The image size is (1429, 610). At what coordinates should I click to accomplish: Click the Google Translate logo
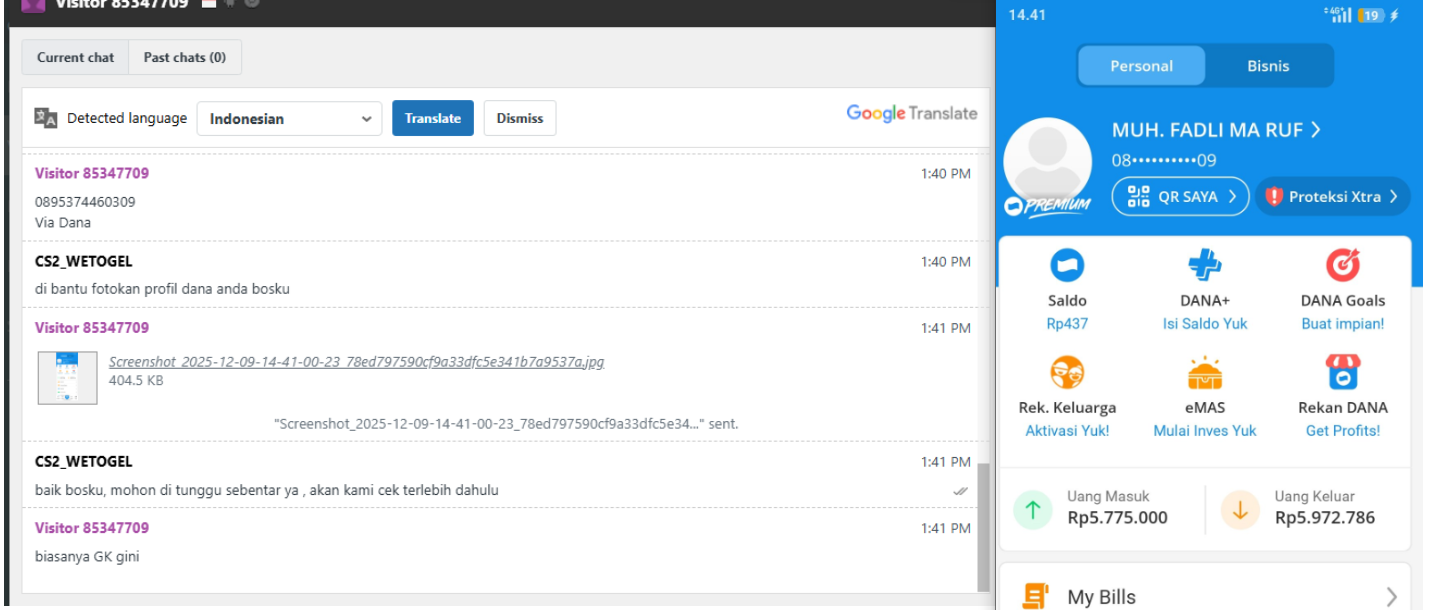tap(912, 113)
